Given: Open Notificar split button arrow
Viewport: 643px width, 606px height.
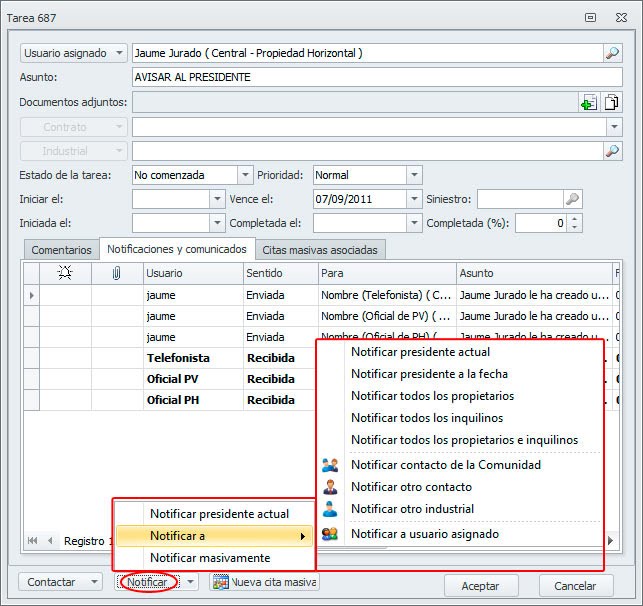Looking at the screenshot, I should tap(190, 582).
